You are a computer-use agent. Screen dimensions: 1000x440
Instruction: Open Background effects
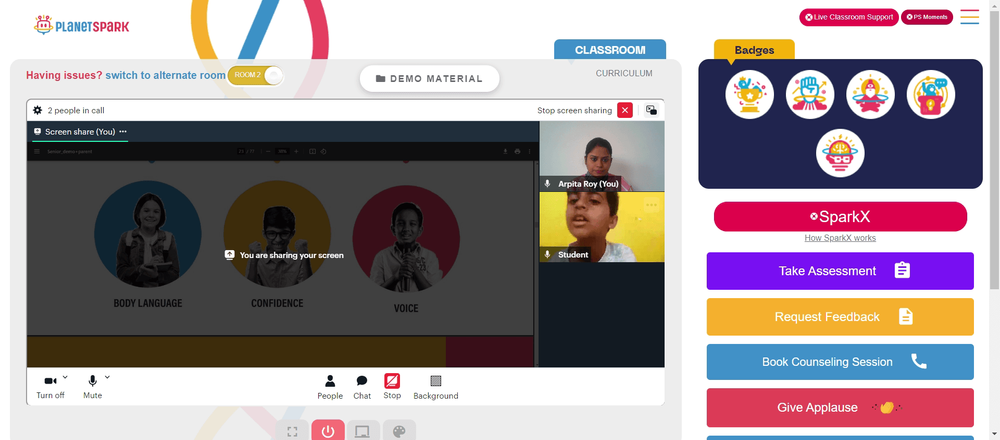(436, 387)
